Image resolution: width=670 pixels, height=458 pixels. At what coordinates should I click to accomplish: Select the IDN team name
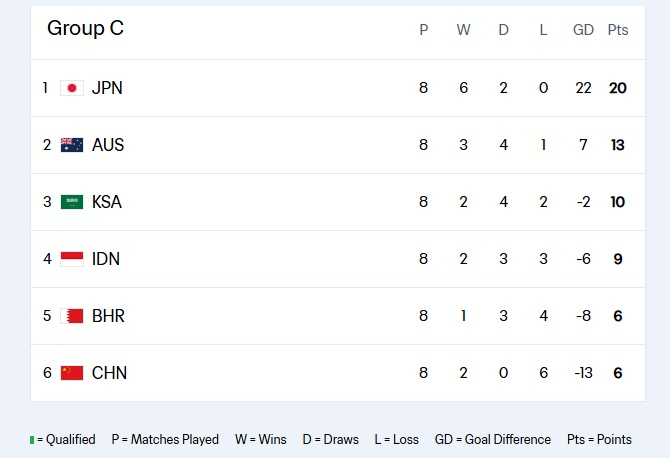click(106, 259)
